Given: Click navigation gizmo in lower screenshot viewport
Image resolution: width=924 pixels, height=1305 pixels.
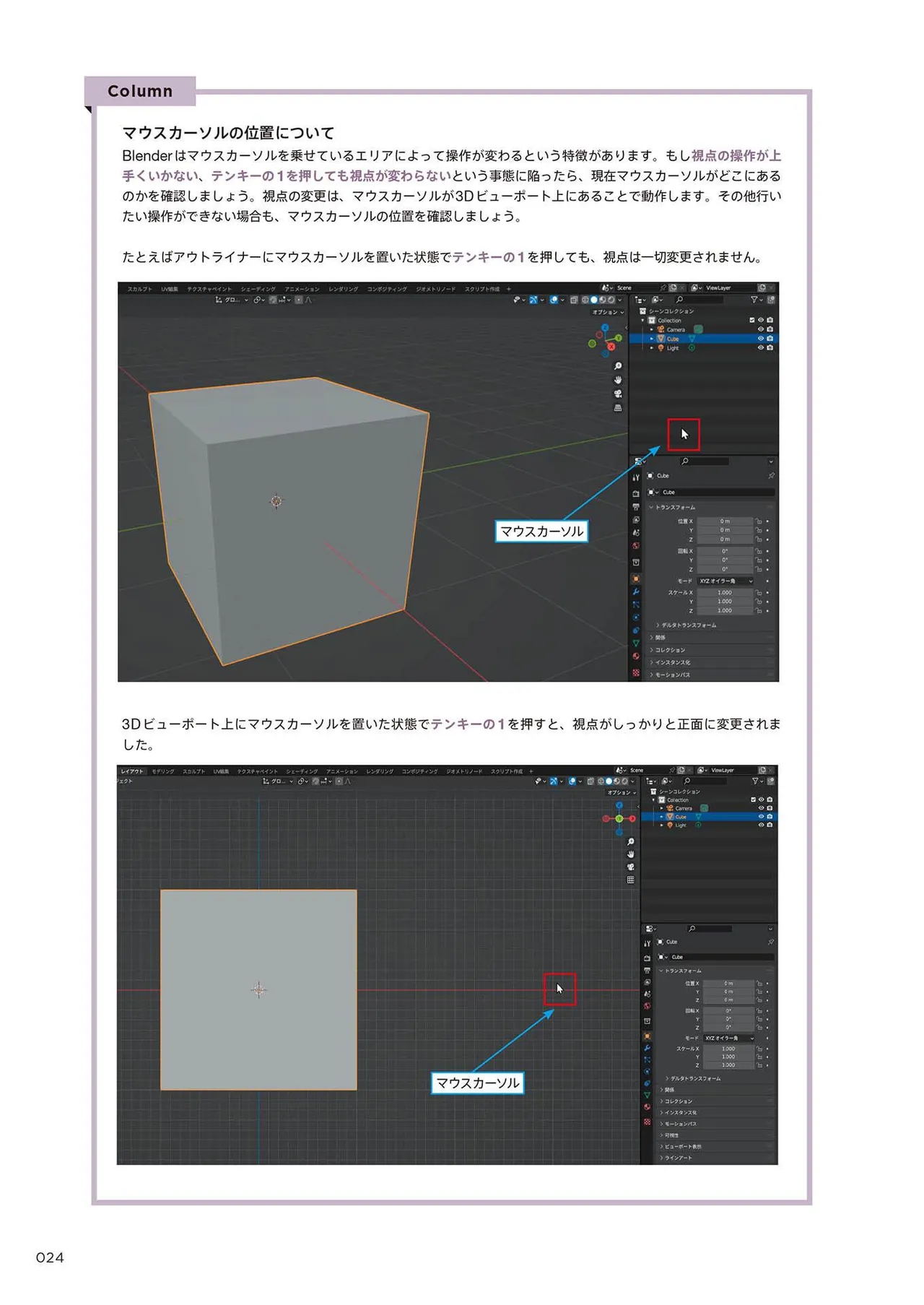Looking at the screenshot, I should click(619, 819).
